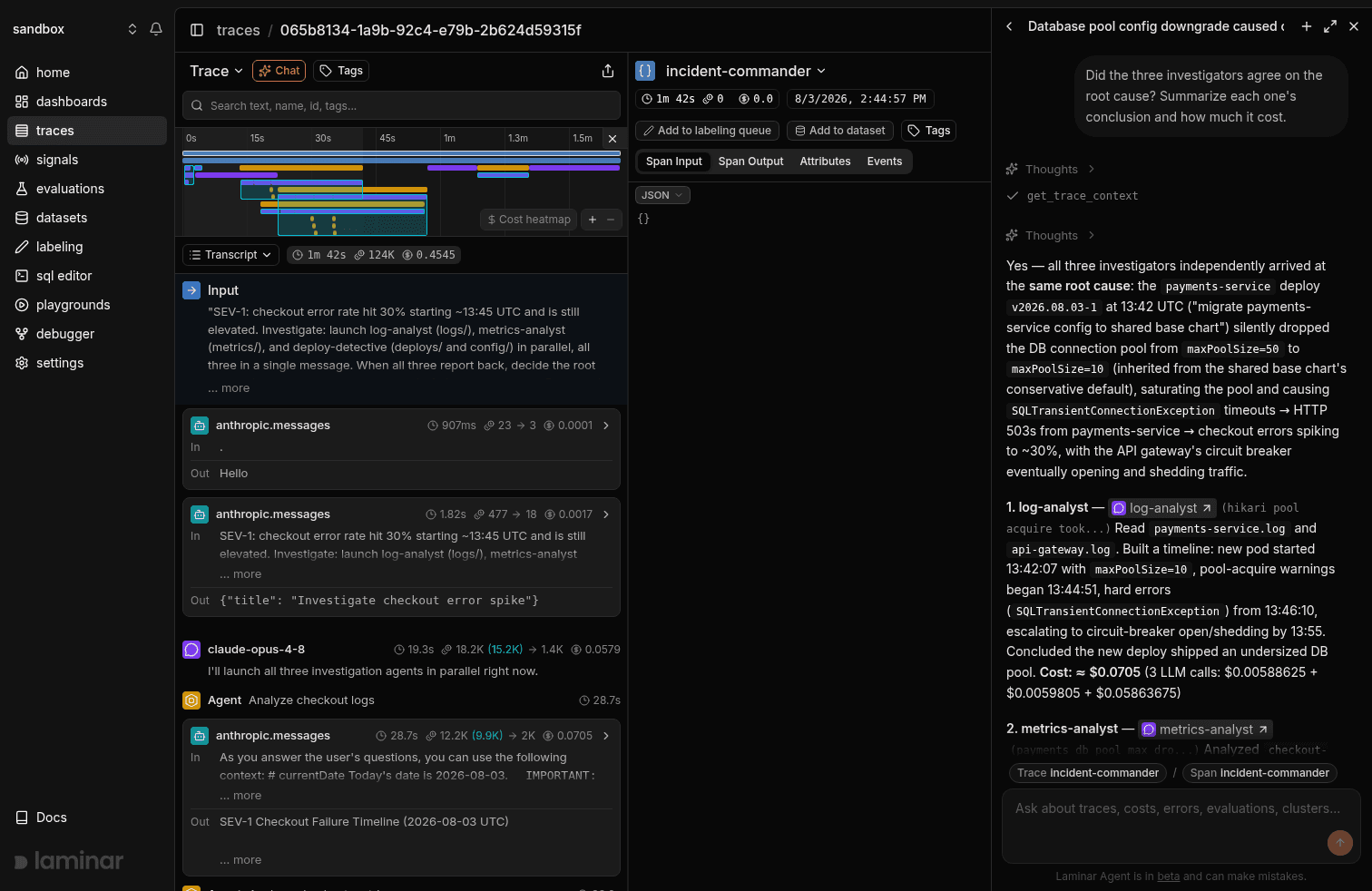This screenshot has height=891, width=1372.
Task: Switch to Span Output tab
Action: (750, 162)
